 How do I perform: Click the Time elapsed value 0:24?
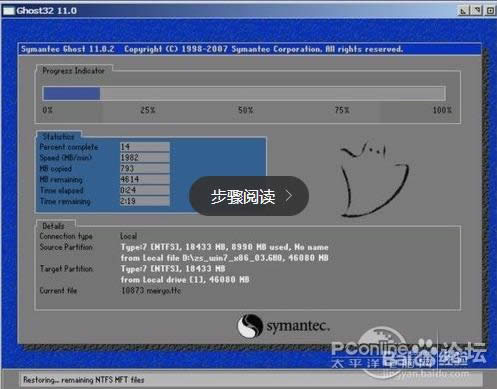point(145,190)
